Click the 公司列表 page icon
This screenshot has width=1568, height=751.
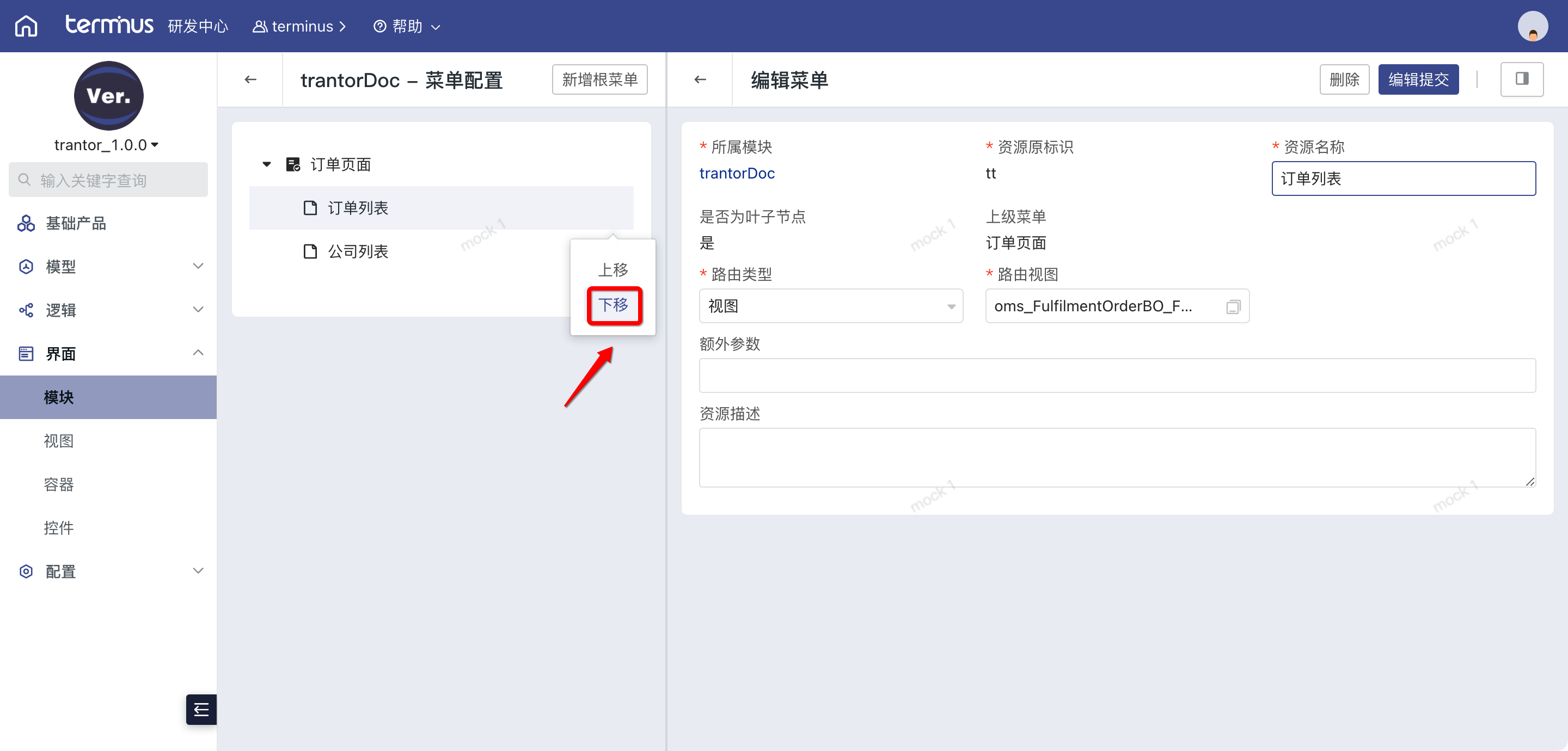310,251
